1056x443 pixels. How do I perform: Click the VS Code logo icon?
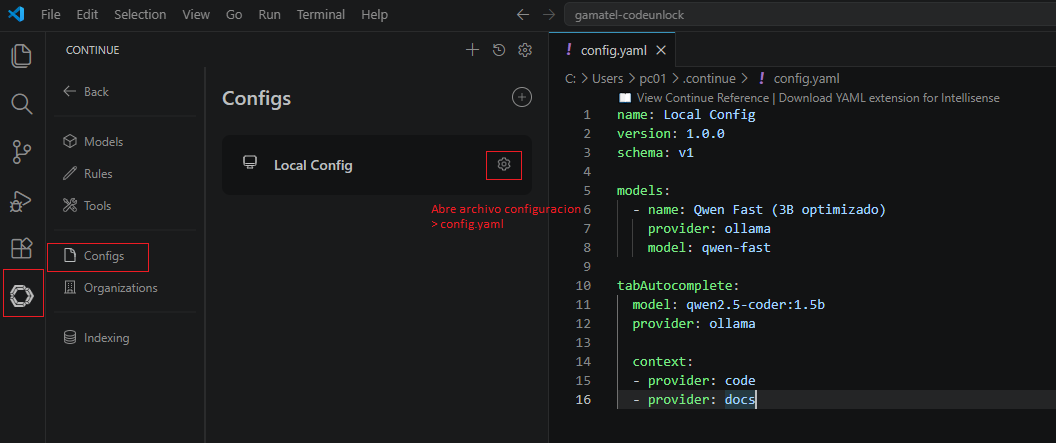pos(16,14)
